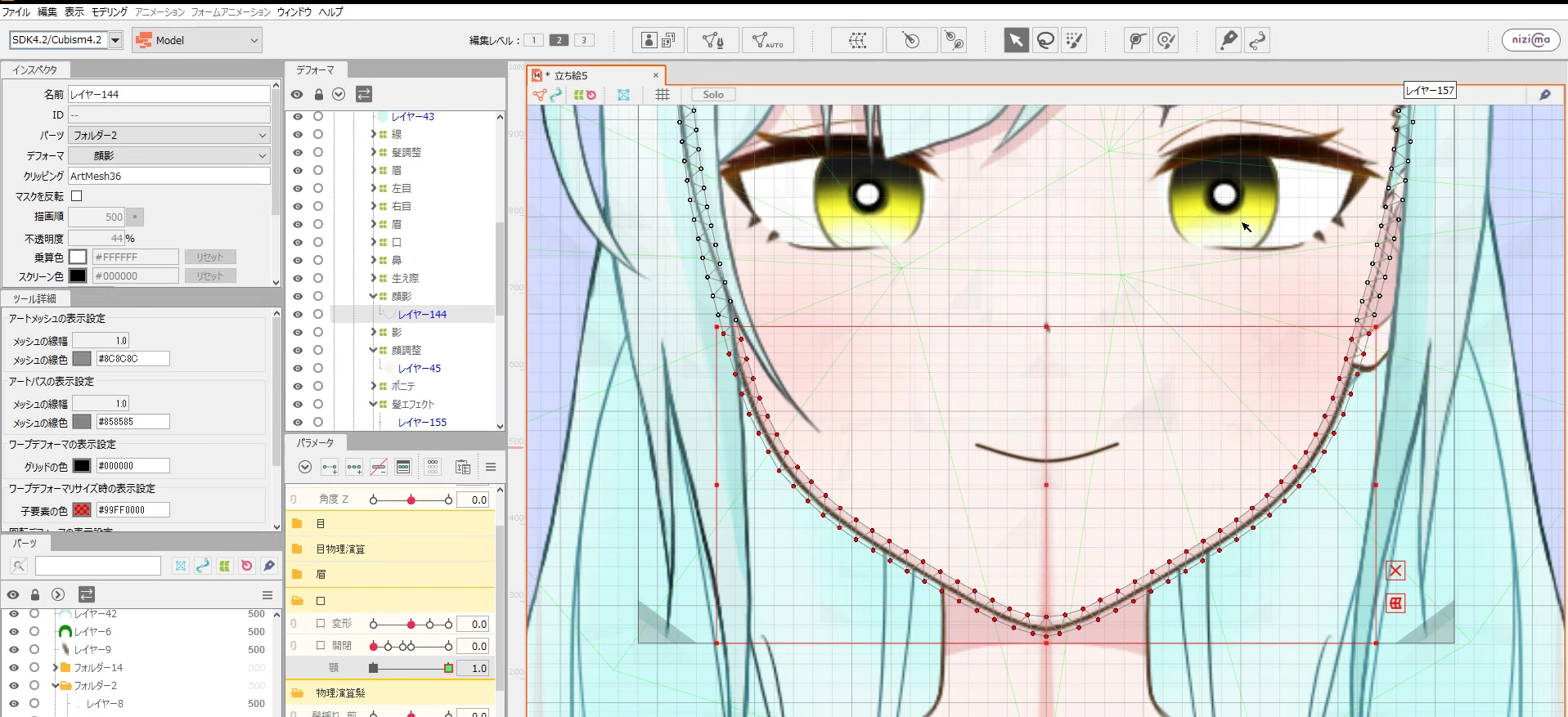Open the 乗算色 white color swatch
Screen dimensions: 1568x717
click(x=78, y=257)
